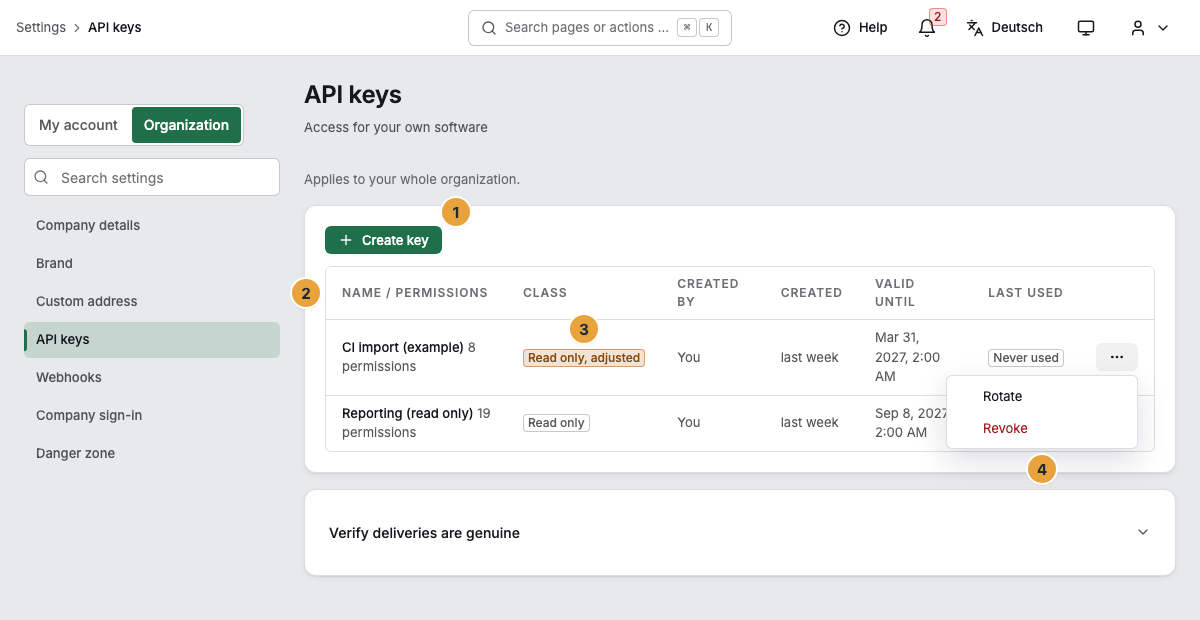The height and width of the screenshot is (620, 1200).
Task: Select API keys in sidebar
Action: tap(152, 339)
